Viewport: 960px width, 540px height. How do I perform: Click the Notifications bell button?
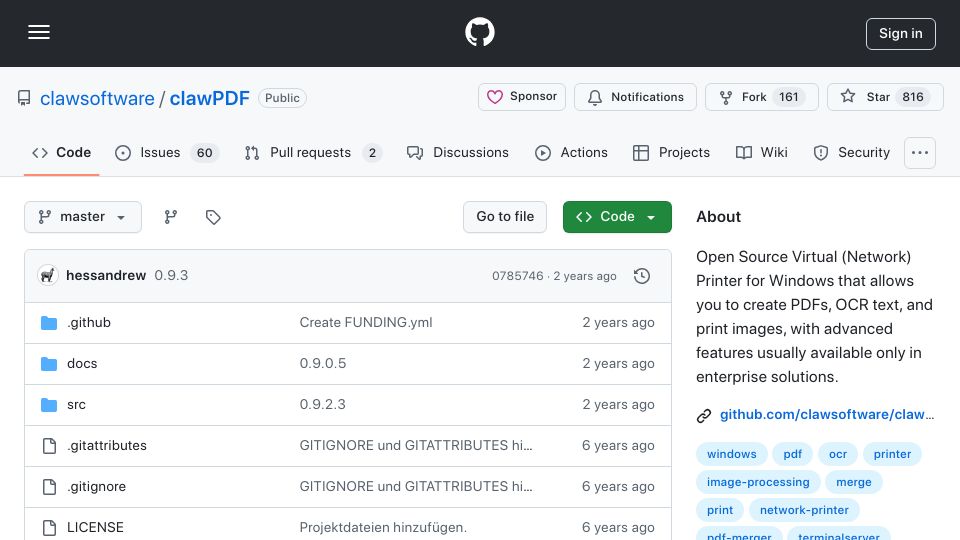[636, 97]
